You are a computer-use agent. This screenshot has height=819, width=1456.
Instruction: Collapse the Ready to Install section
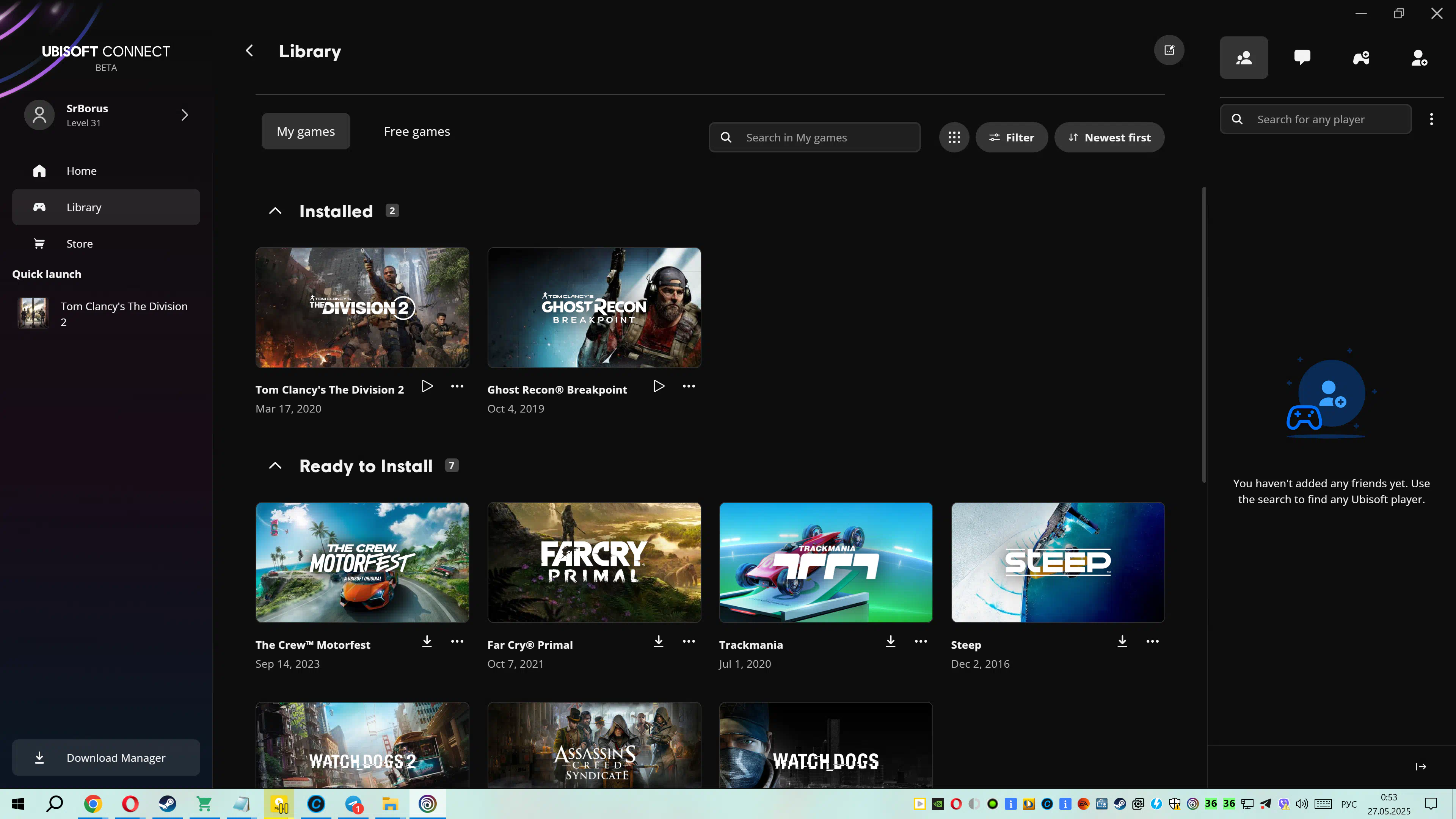(275, 466)
